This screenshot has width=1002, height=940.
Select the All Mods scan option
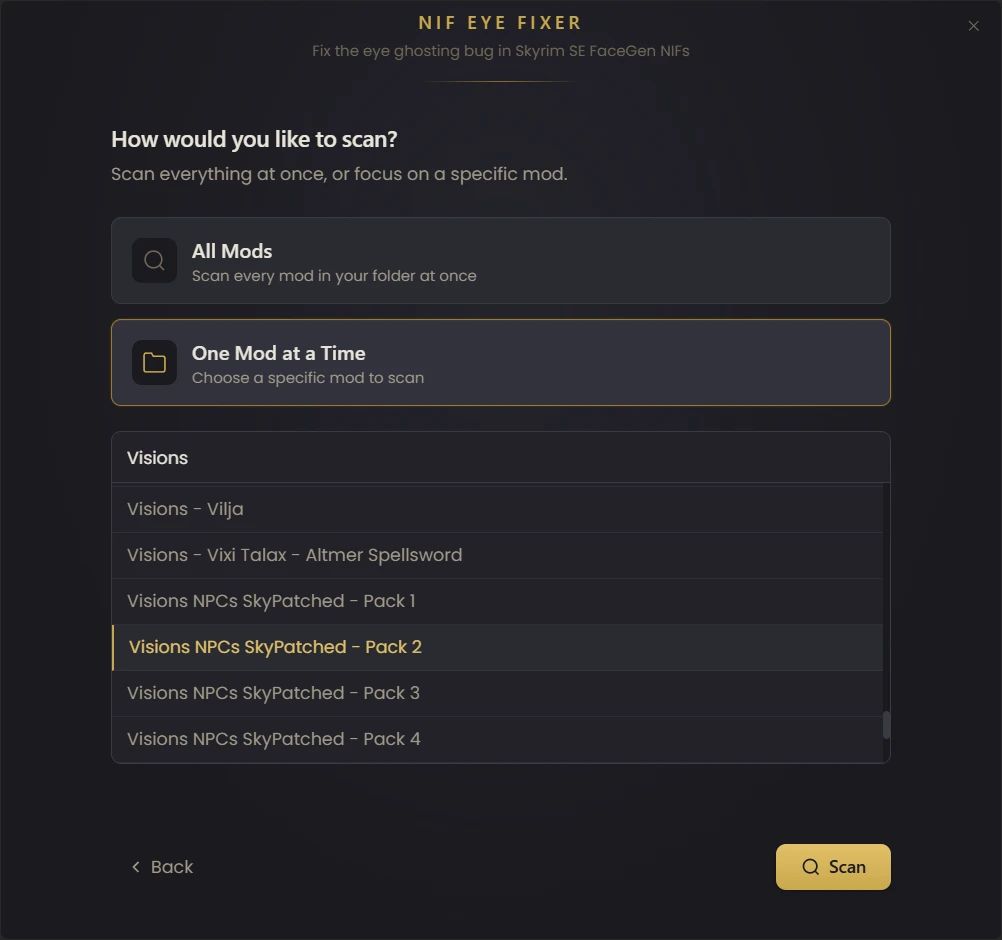tap(500, 261)
